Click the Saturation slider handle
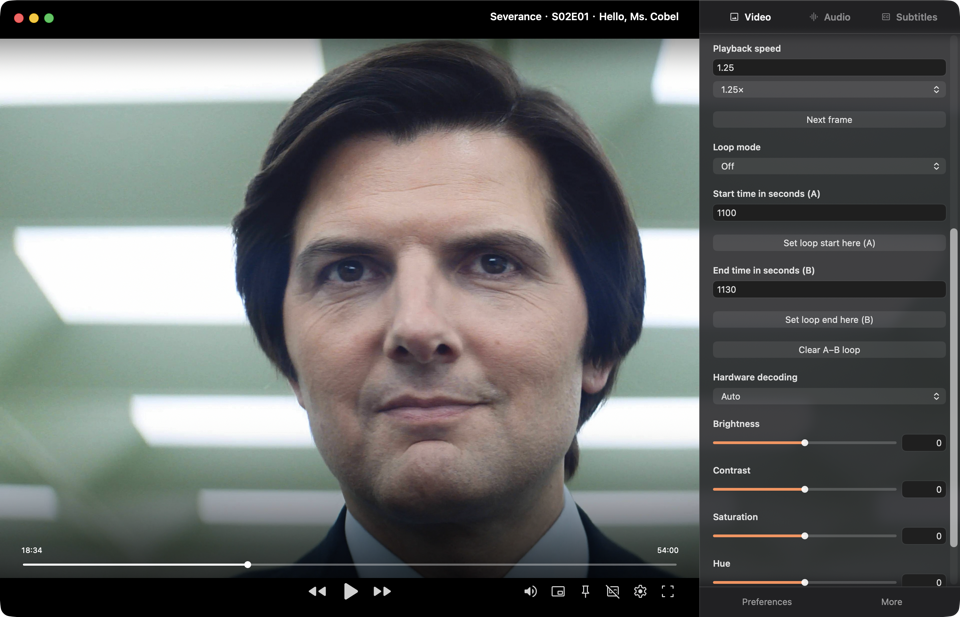The image size is (960, 617). (x=804, y=536)
